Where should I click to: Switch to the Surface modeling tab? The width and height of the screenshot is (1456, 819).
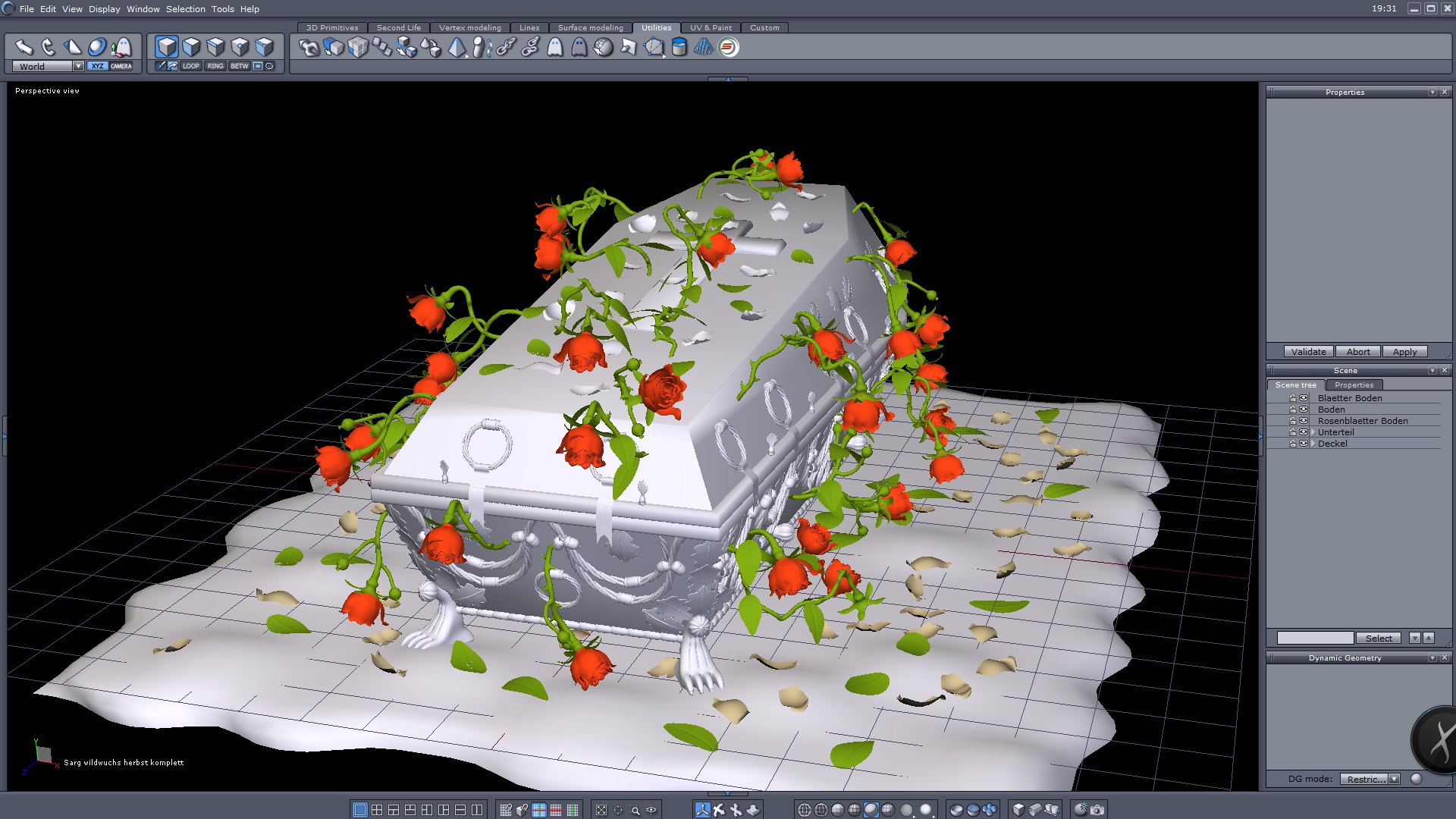point(590,27)
